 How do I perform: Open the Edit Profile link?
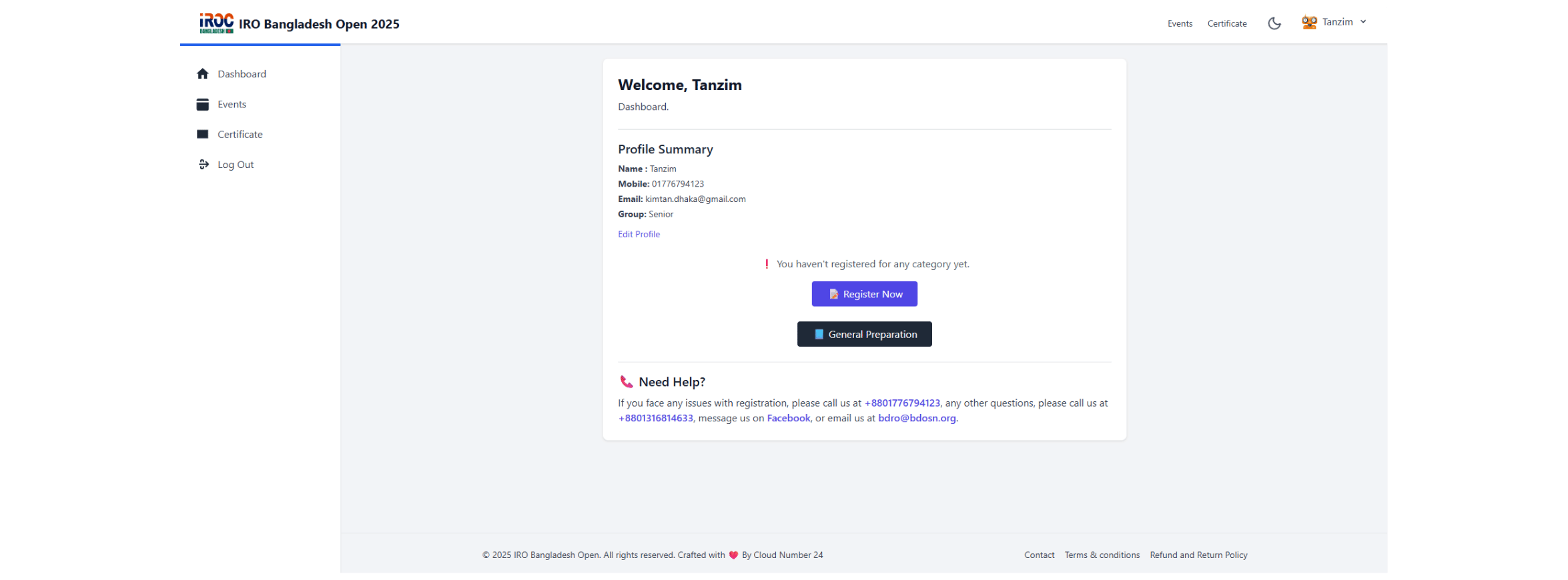pyautogui.click(x=639, y=234)
